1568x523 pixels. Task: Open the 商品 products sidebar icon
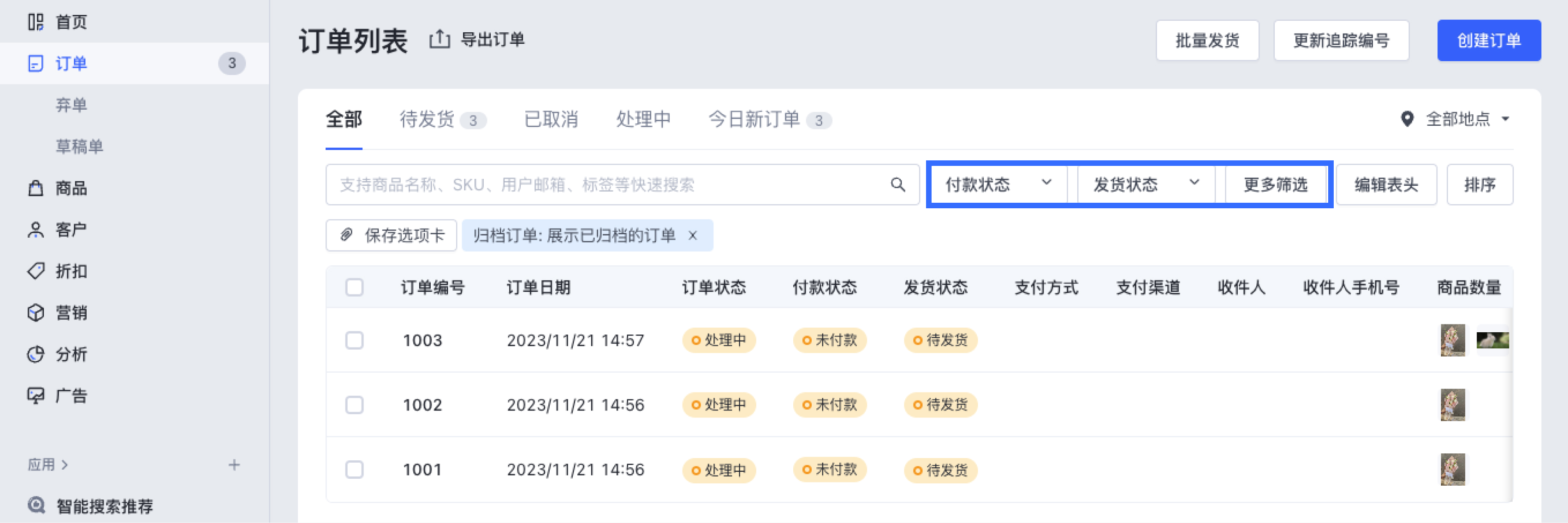(x=36, y=188)
